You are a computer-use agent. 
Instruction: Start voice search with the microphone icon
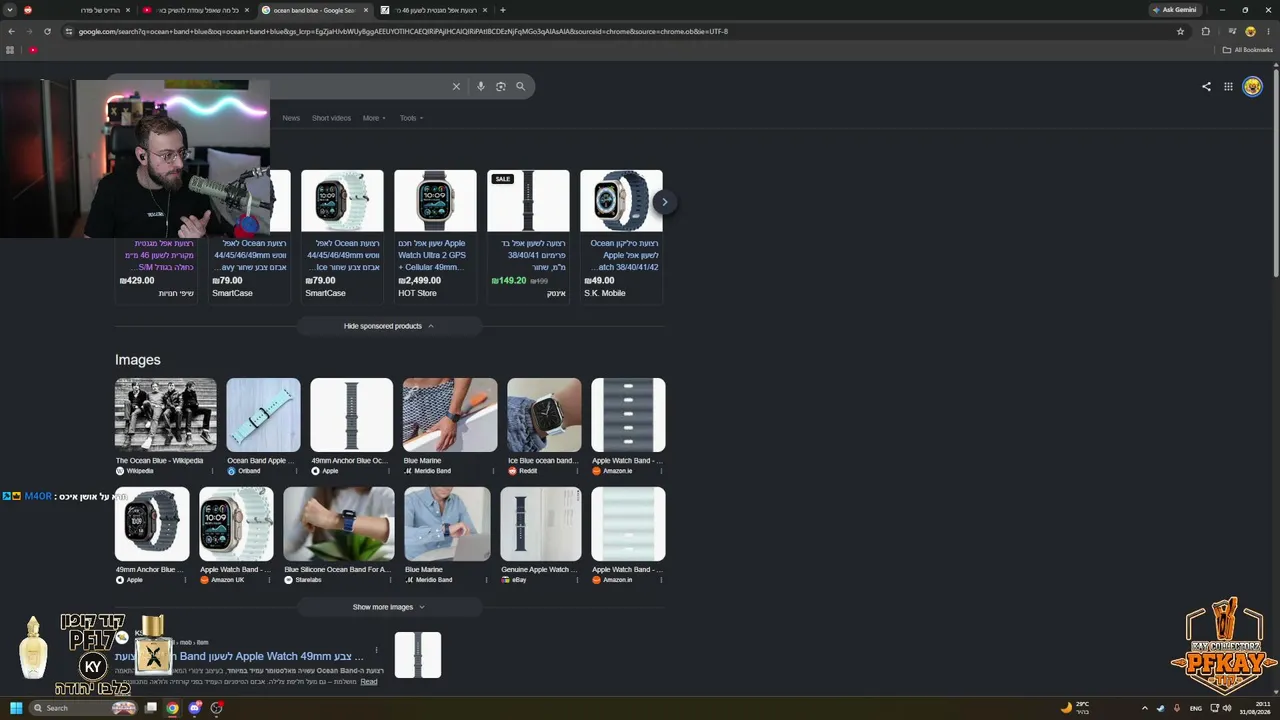pos(481,87)
